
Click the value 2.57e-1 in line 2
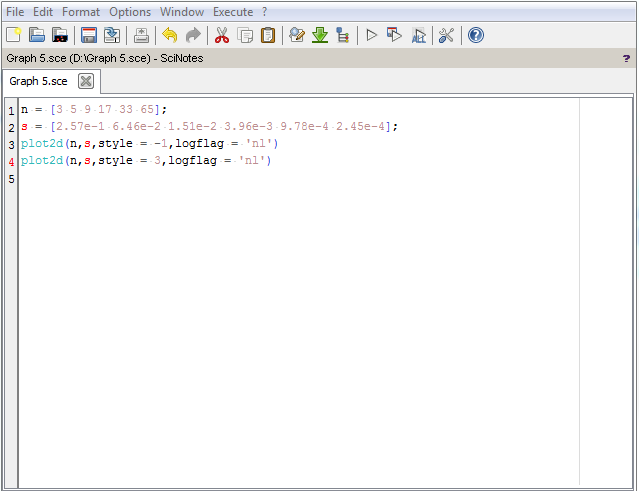pyautogui.click(x=81, y=126)
